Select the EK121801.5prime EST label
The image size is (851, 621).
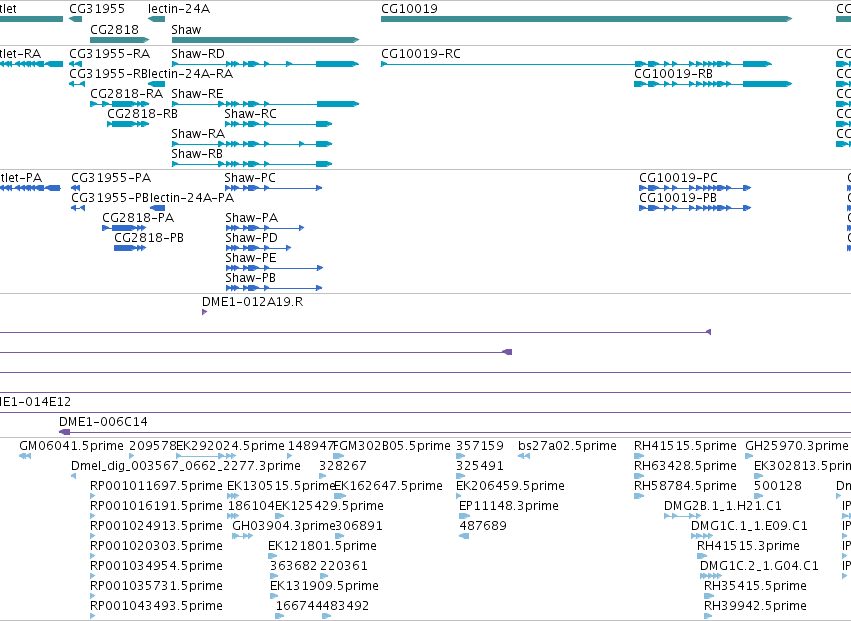pos(322,546)
